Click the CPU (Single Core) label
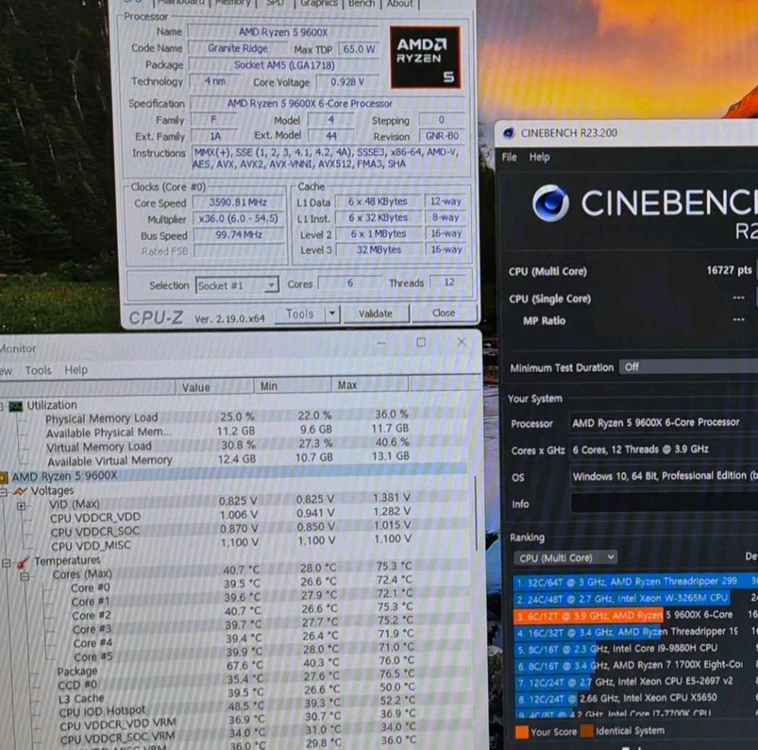758x750 pixels. point(550,299)
